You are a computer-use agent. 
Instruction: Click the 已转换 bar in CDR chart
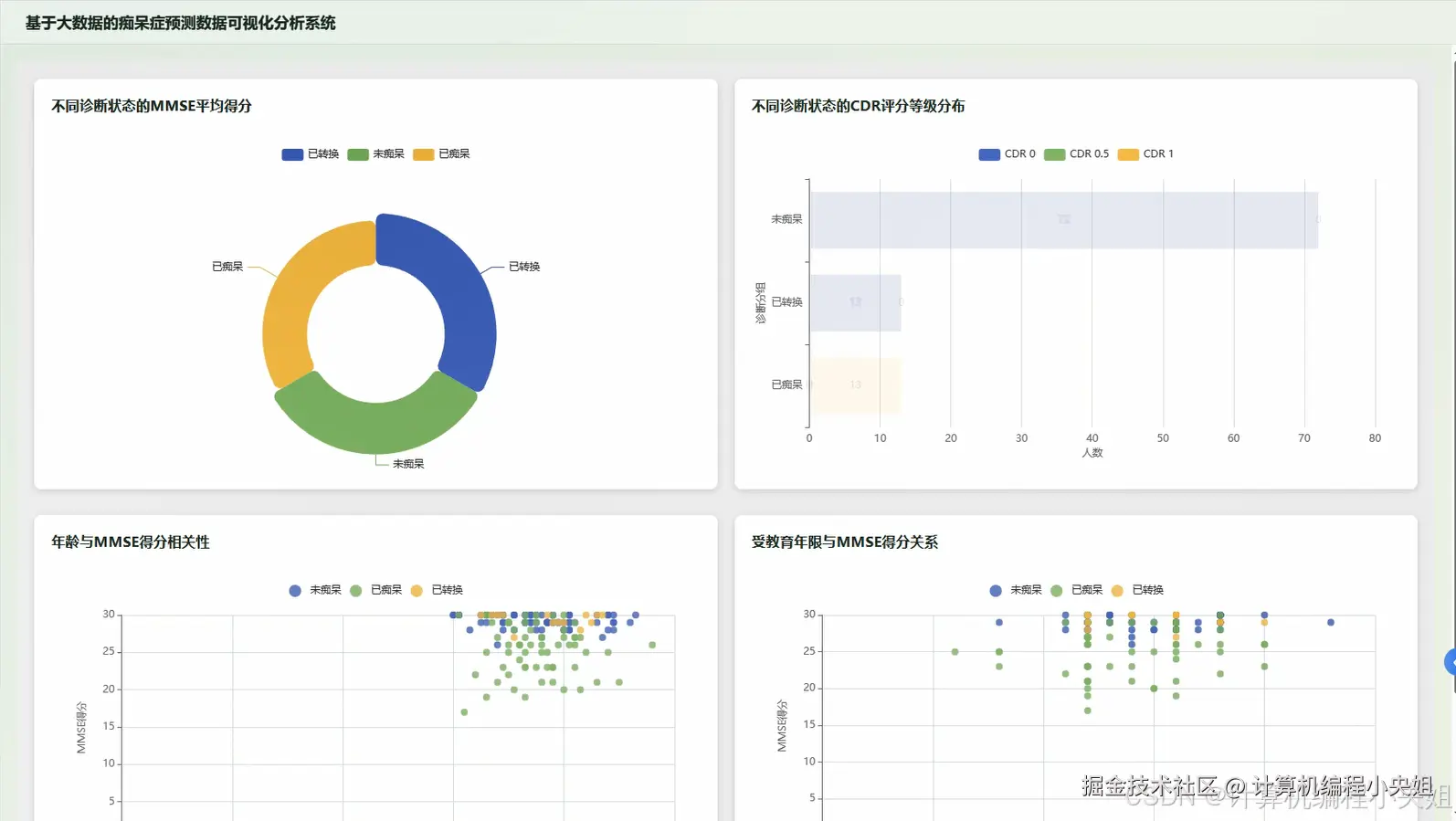click(x=856, y=302)
